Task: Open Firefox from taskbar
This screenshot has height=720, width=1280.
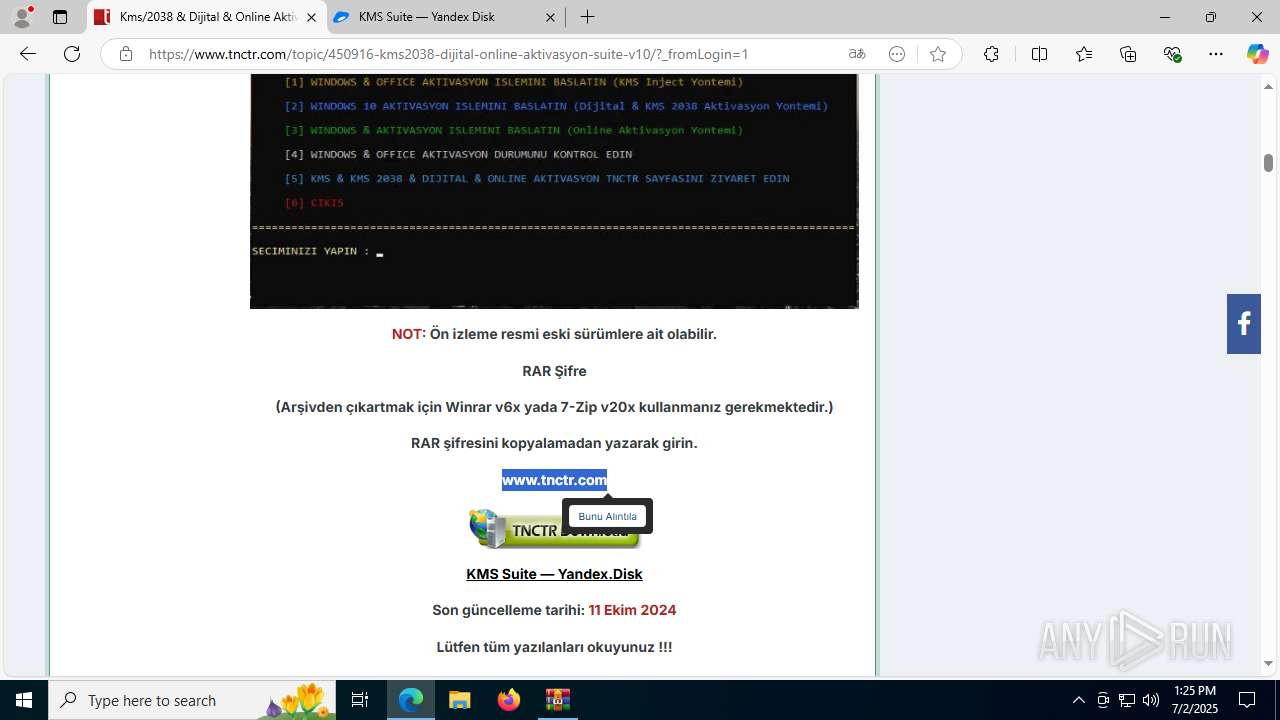Action: pyautogui.click(x=509, y=700)
